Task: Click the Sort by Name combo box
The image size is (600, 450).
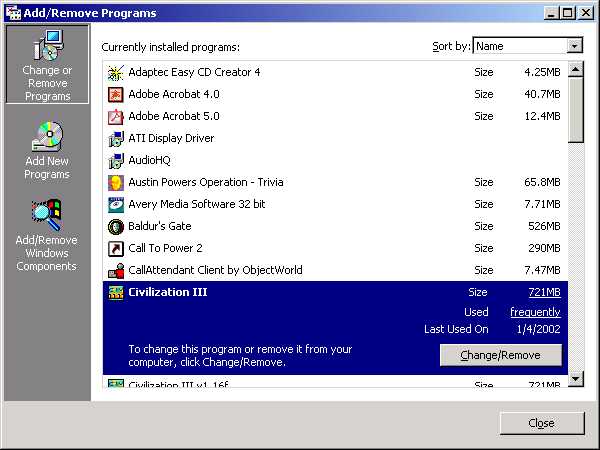Action: point(520,46)
